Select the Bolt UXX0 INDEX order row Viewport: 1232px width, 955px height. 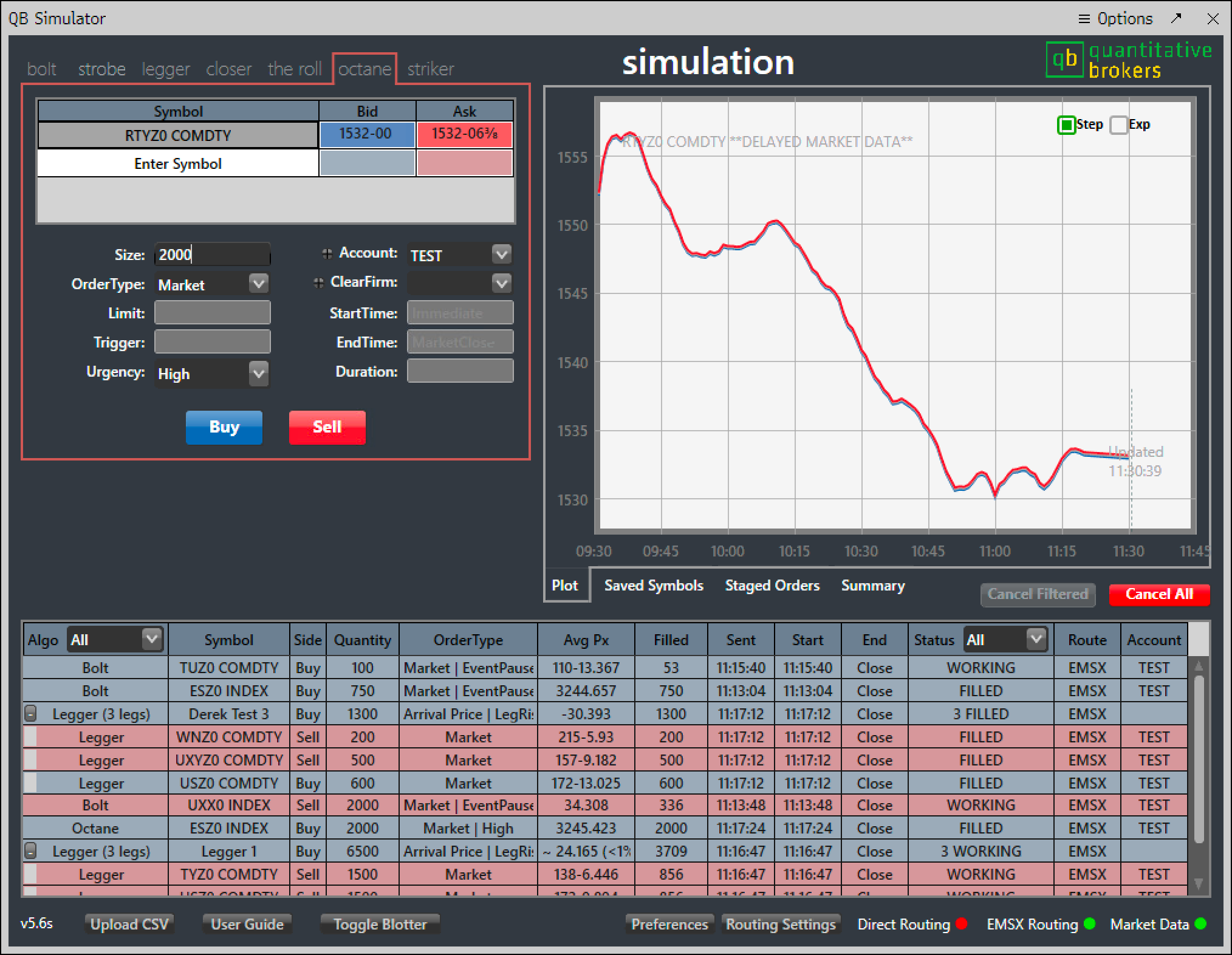pos(605,805)
